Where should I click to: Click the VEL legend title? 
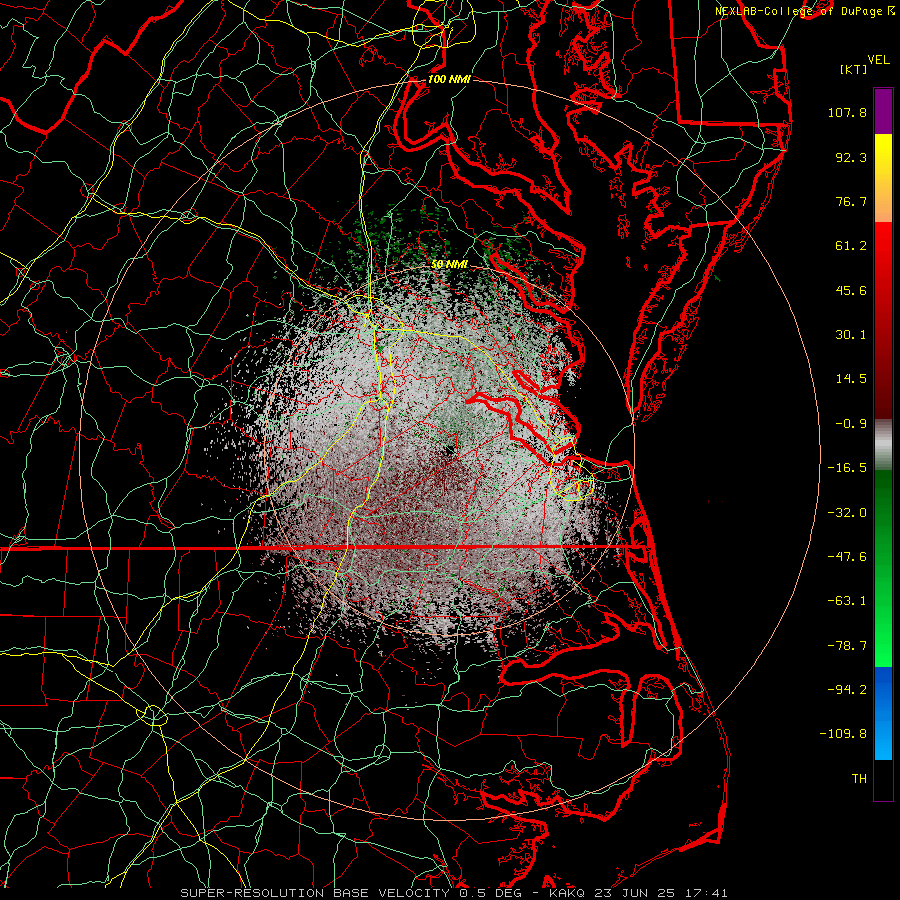878,60
